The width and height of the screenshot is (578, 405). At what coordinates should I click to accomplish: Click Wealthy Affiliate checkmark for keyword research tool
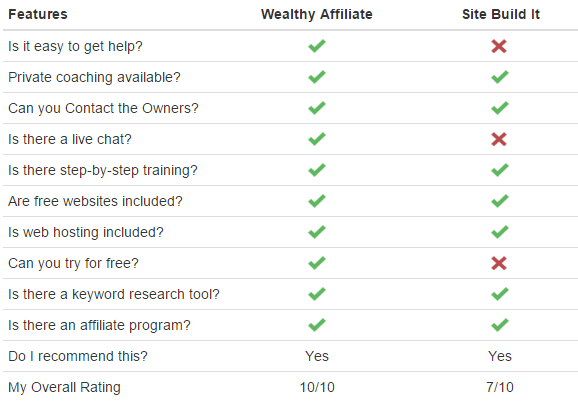pos(317,294)
